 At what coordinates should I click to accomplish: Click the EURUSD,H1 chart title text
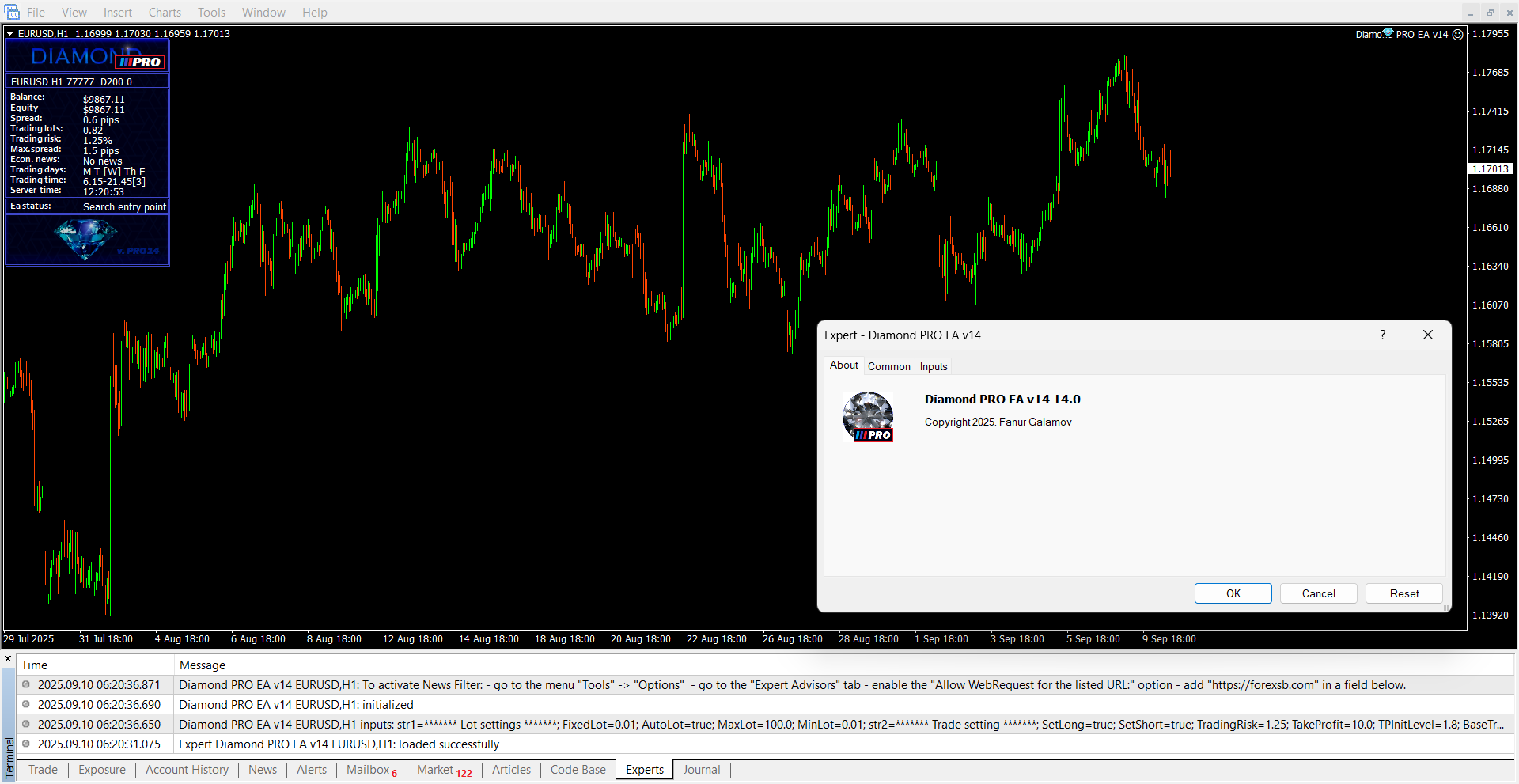[44, 34]
